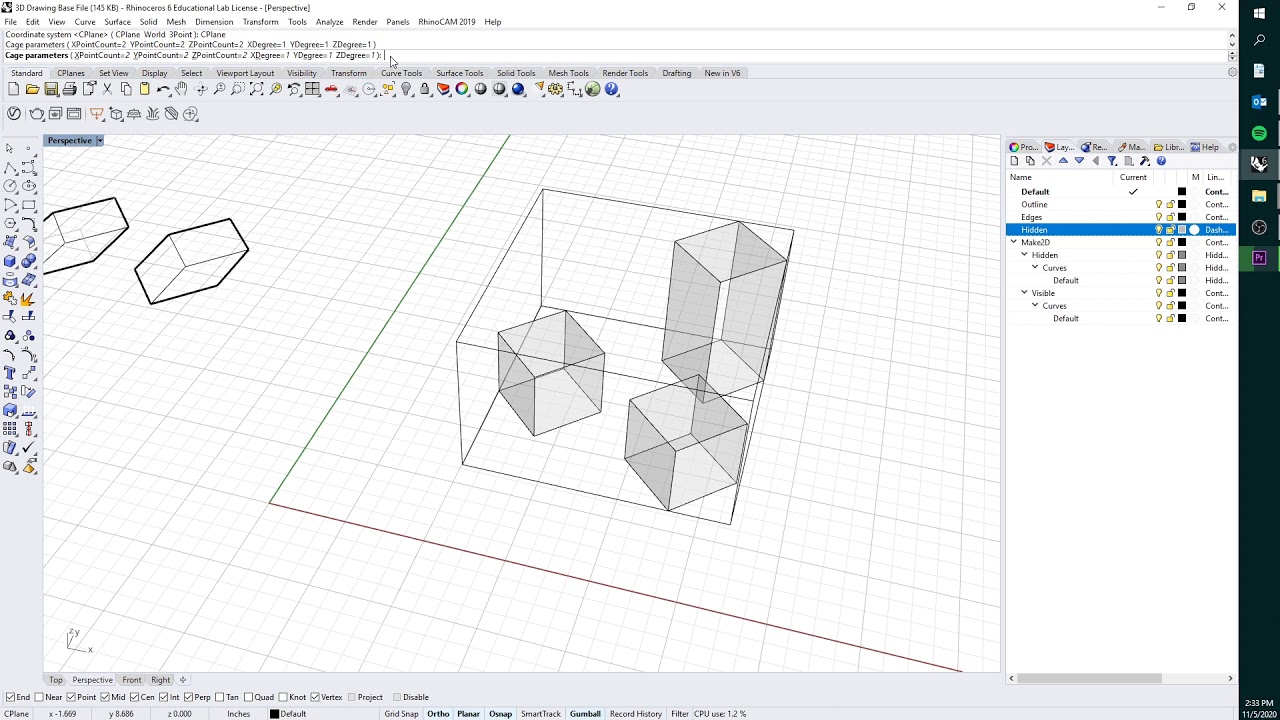The height and width of the screenshot is (720, 1280).
Task: Toggle Osnap in the status bar
Action: [500, 714]
